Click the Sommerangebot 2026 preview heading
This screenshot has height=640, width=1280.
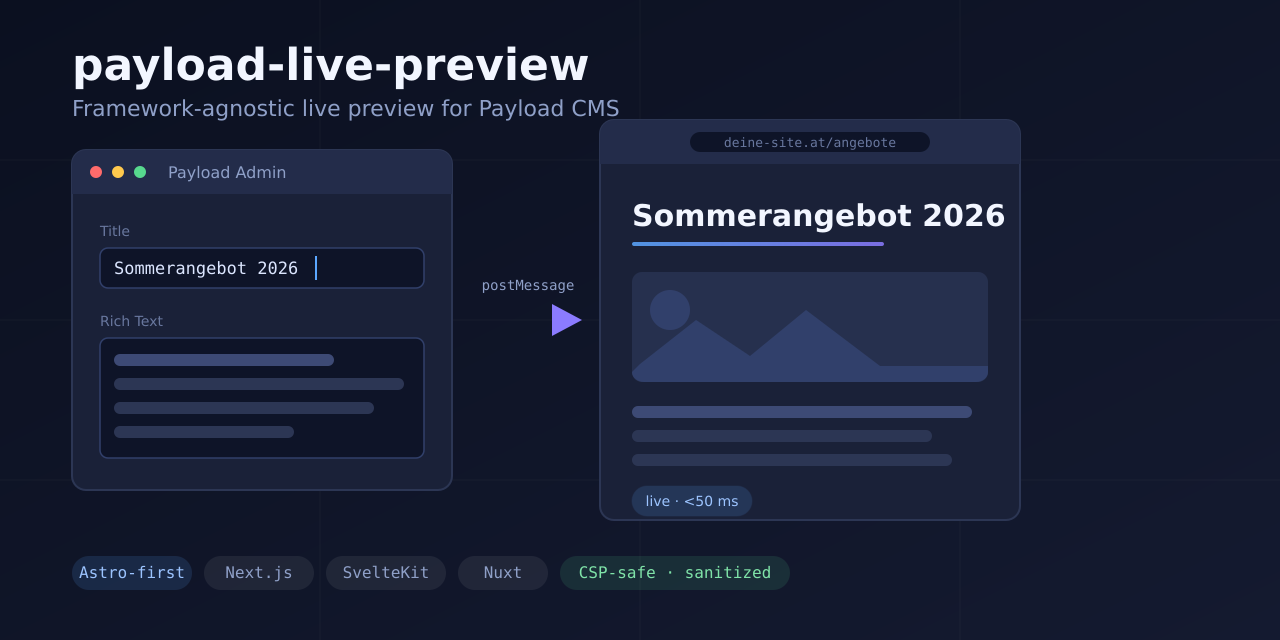(x=818, y=216)
